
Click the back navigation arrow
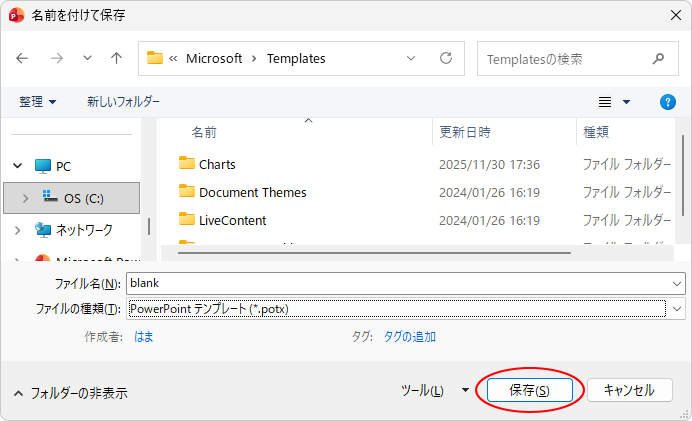[23, 59]
